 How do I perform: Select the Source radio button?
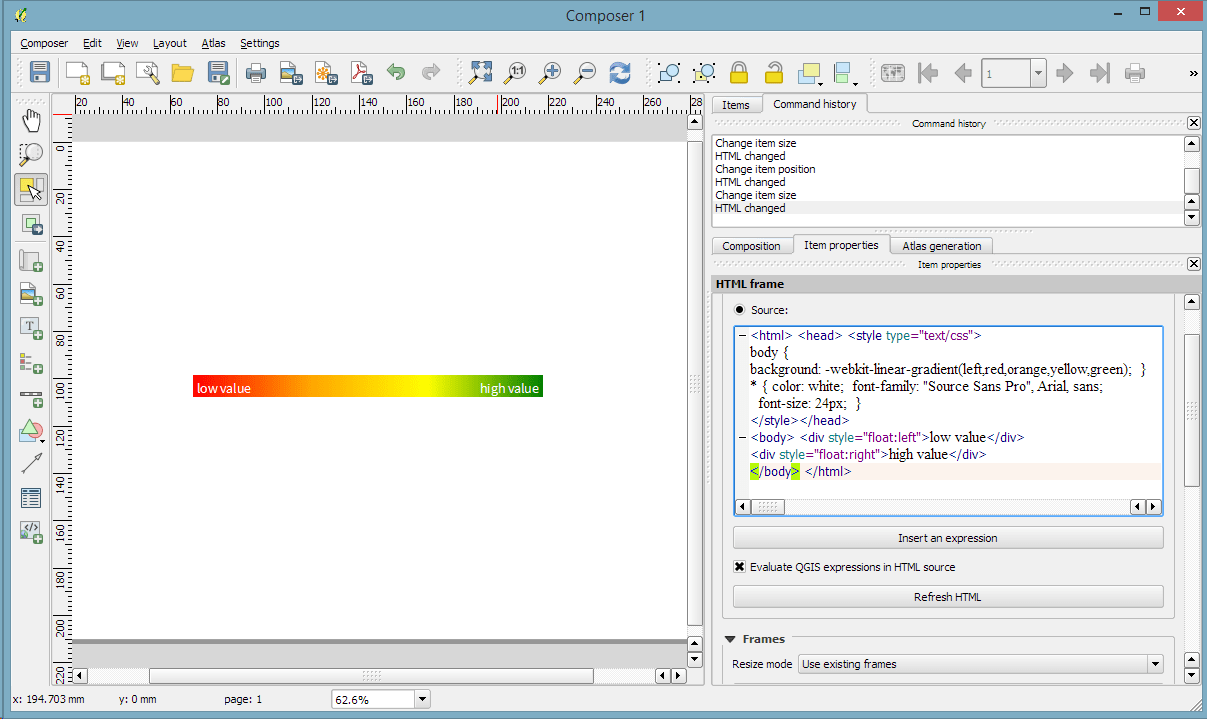(739, 310)
